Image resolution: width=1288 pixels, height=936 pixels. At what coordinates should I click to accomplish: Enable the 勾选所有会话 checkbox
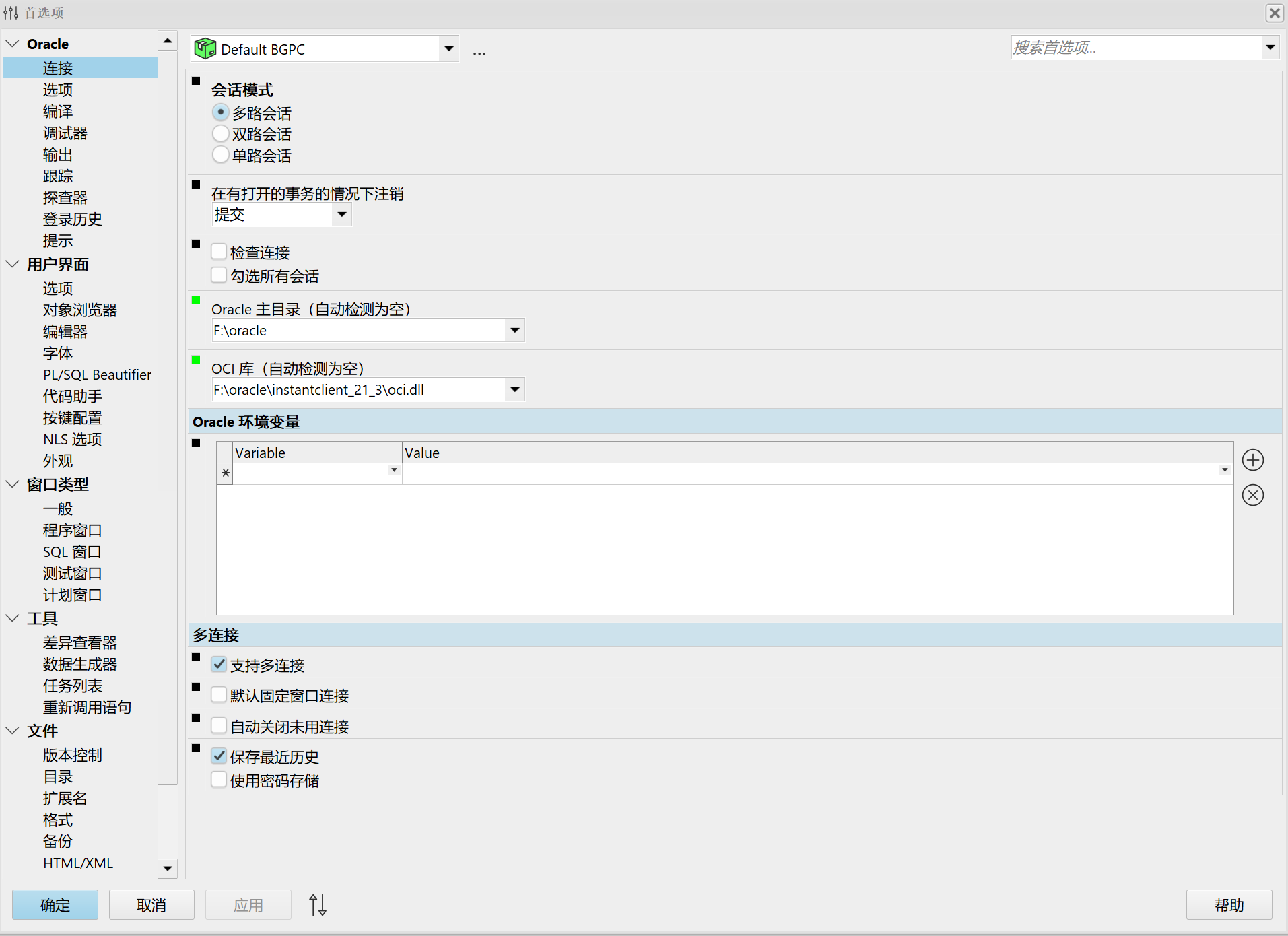click(219, 275)
